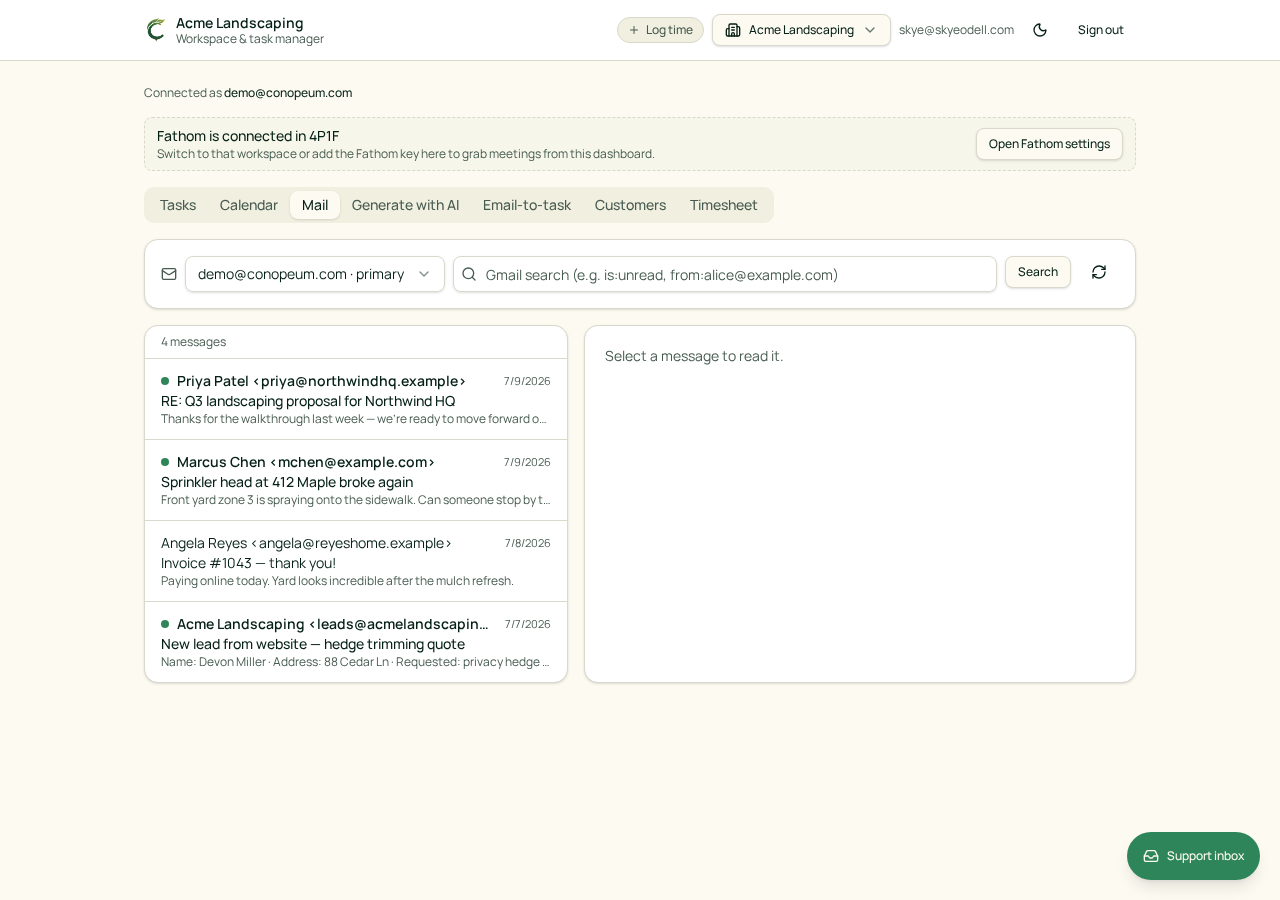Open the Q3 landscaping proposal email
Viewport: 1280px width, 900px height.
pyautogui.click(x=356, y=399)
